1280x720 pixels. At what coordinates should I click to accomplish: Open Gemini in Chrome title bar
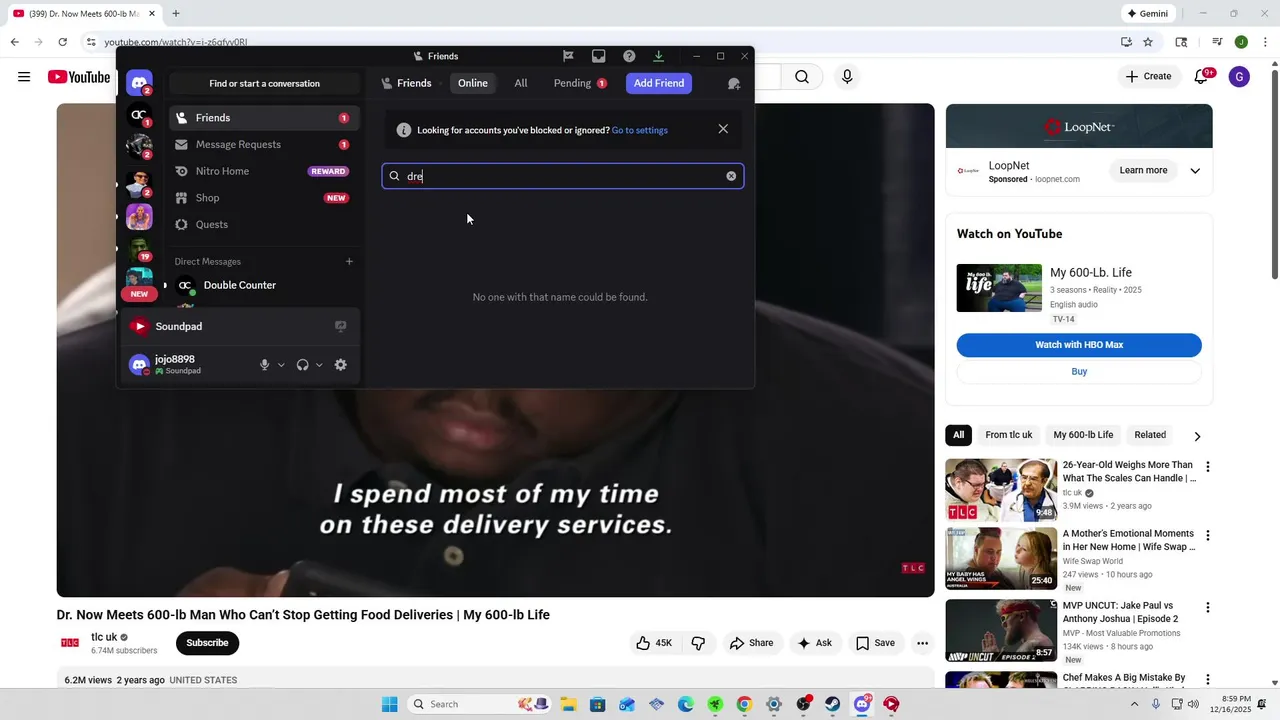coord(1148,14)
